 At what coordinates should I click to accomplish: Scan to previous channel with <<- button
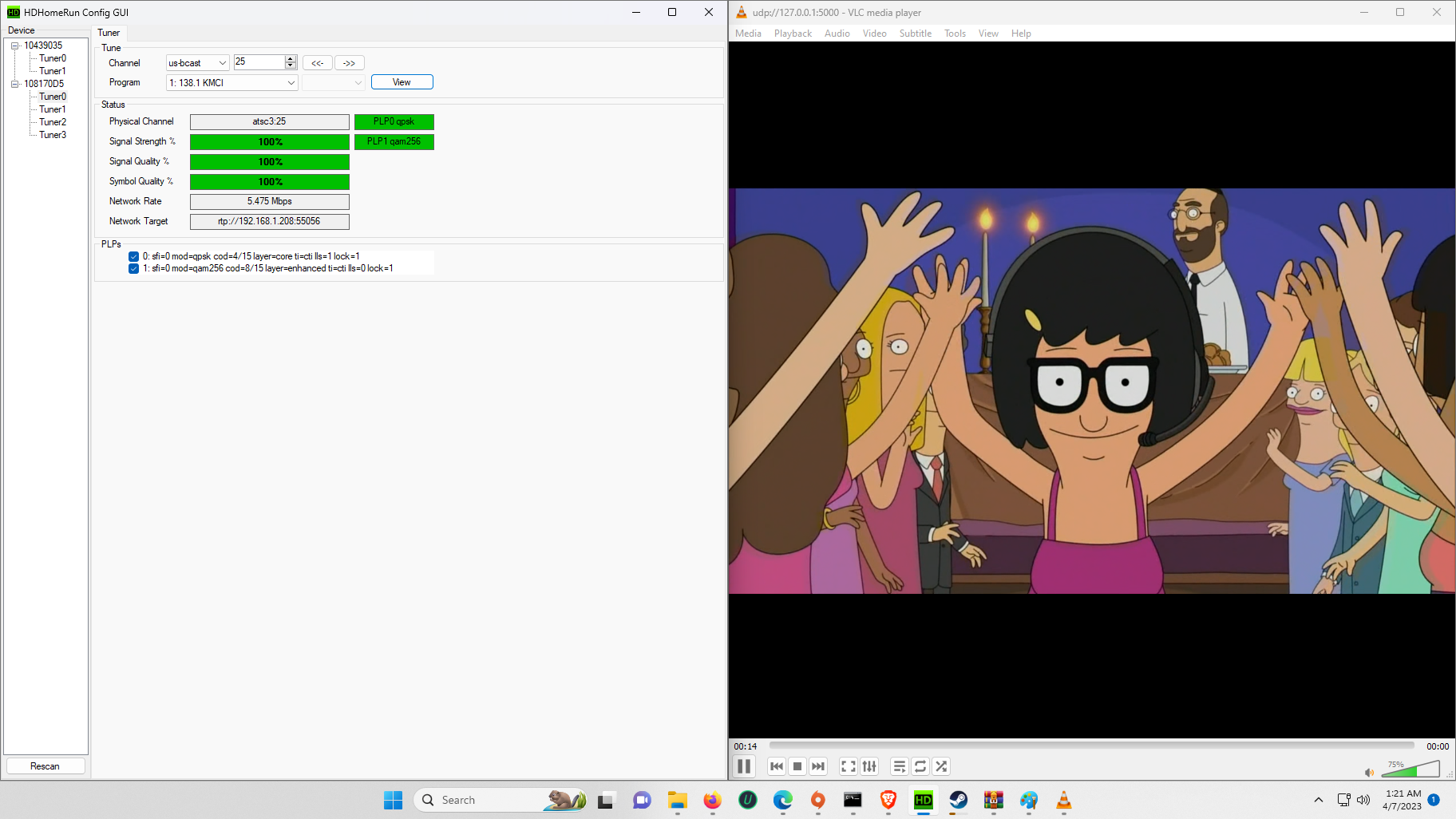[x=317, y=63]
